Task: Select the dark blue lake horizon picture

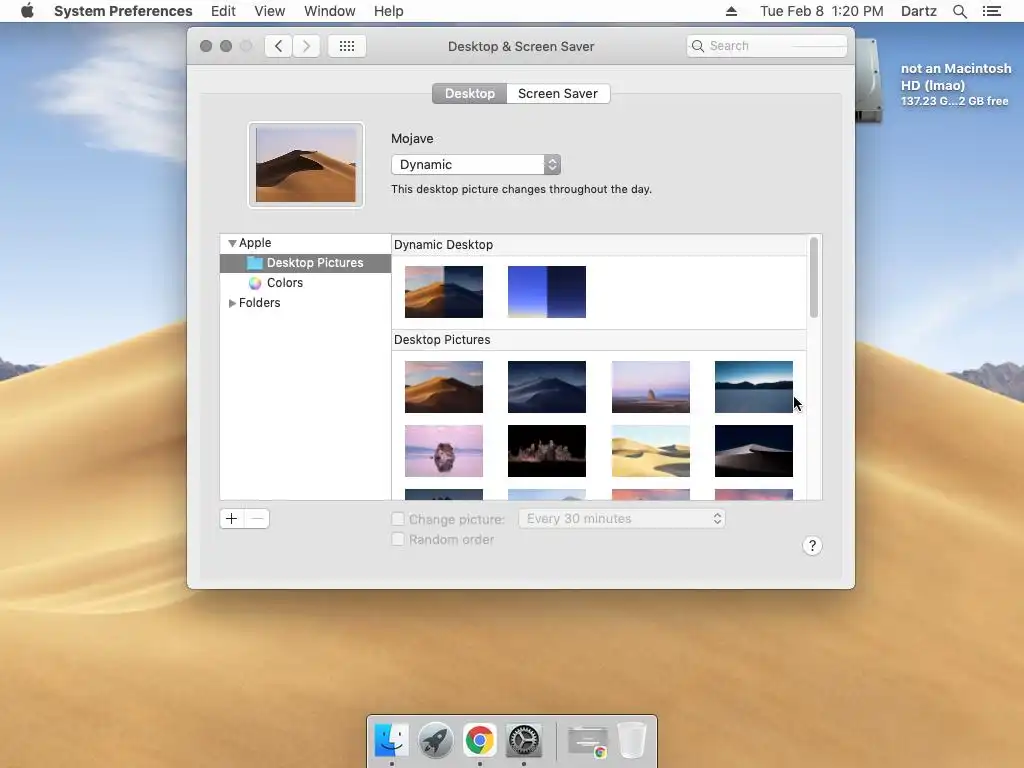Action: pyautogui.click(x=754, y=387)
